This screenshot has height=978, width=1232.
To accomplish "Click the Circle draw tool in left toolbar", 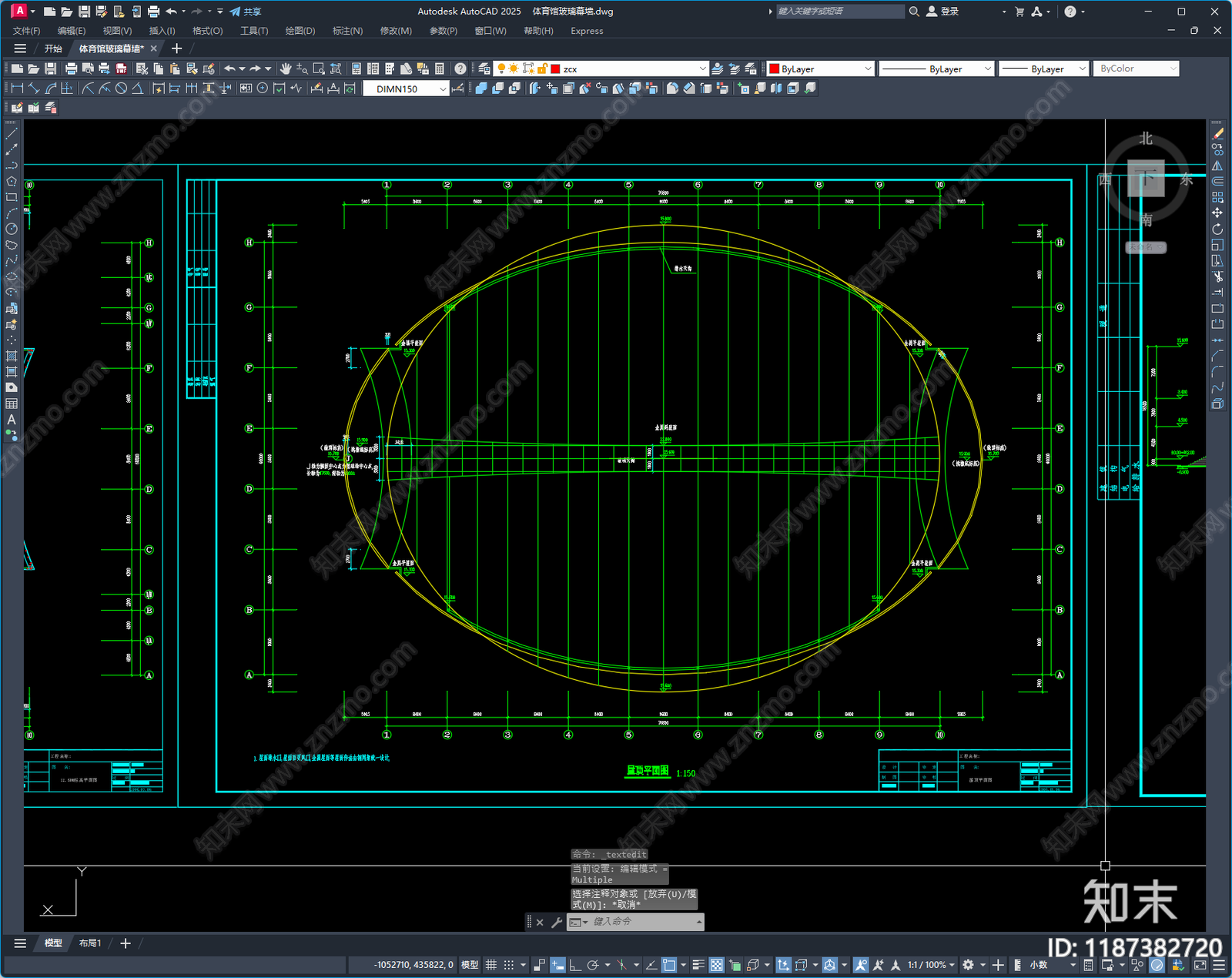I will pos(12,229).
